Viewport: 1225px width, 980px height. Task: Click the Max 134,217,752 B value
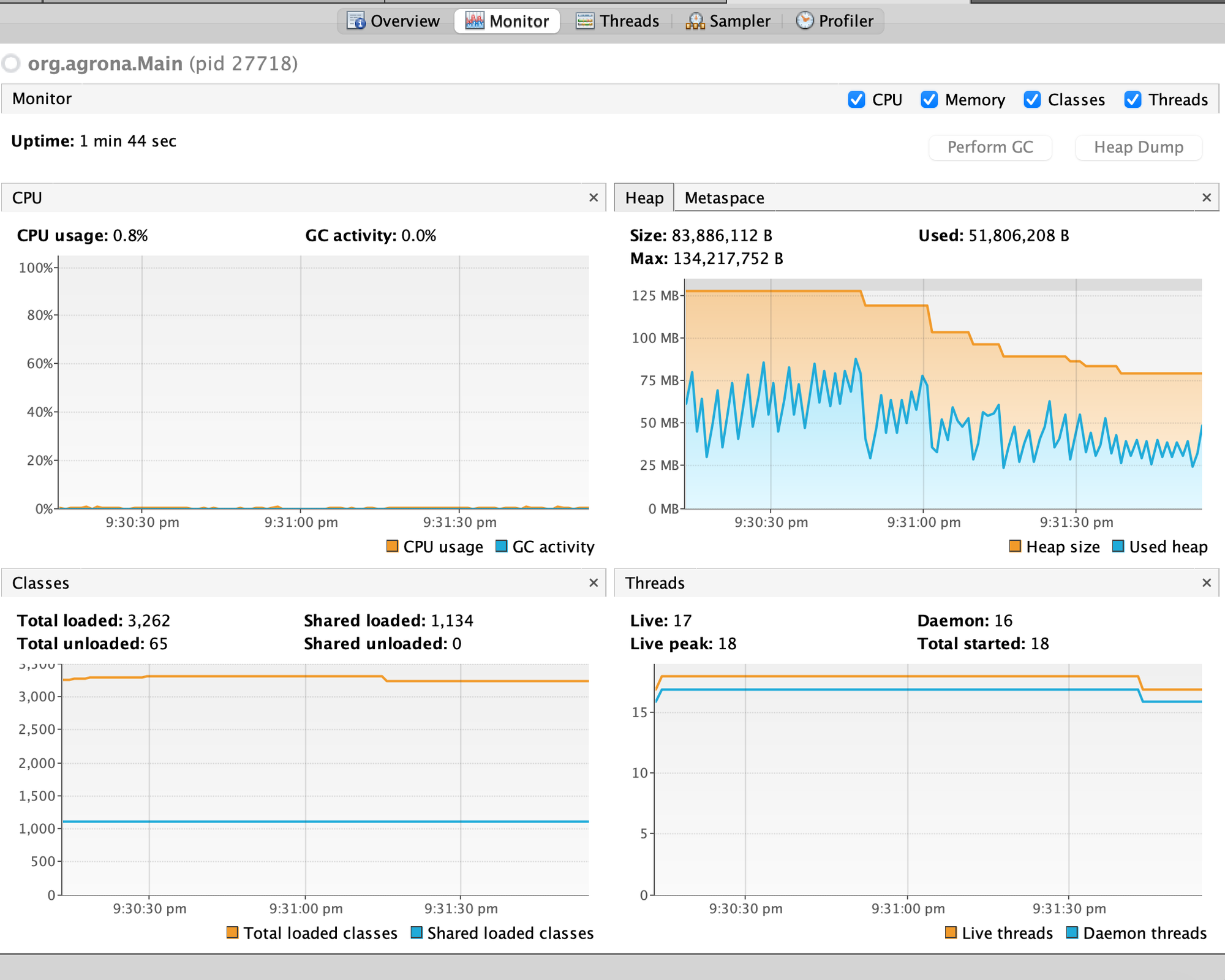[728, 258]
